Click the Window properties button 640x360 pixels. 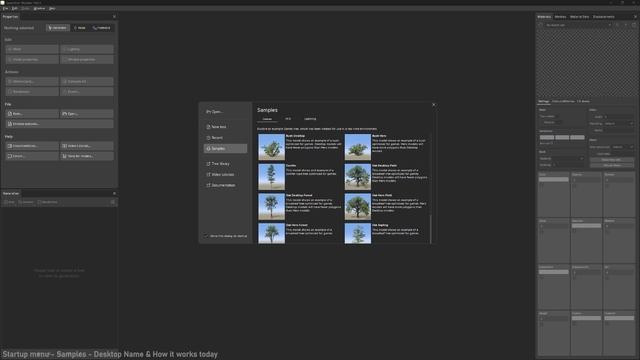[x=87, y=60]
